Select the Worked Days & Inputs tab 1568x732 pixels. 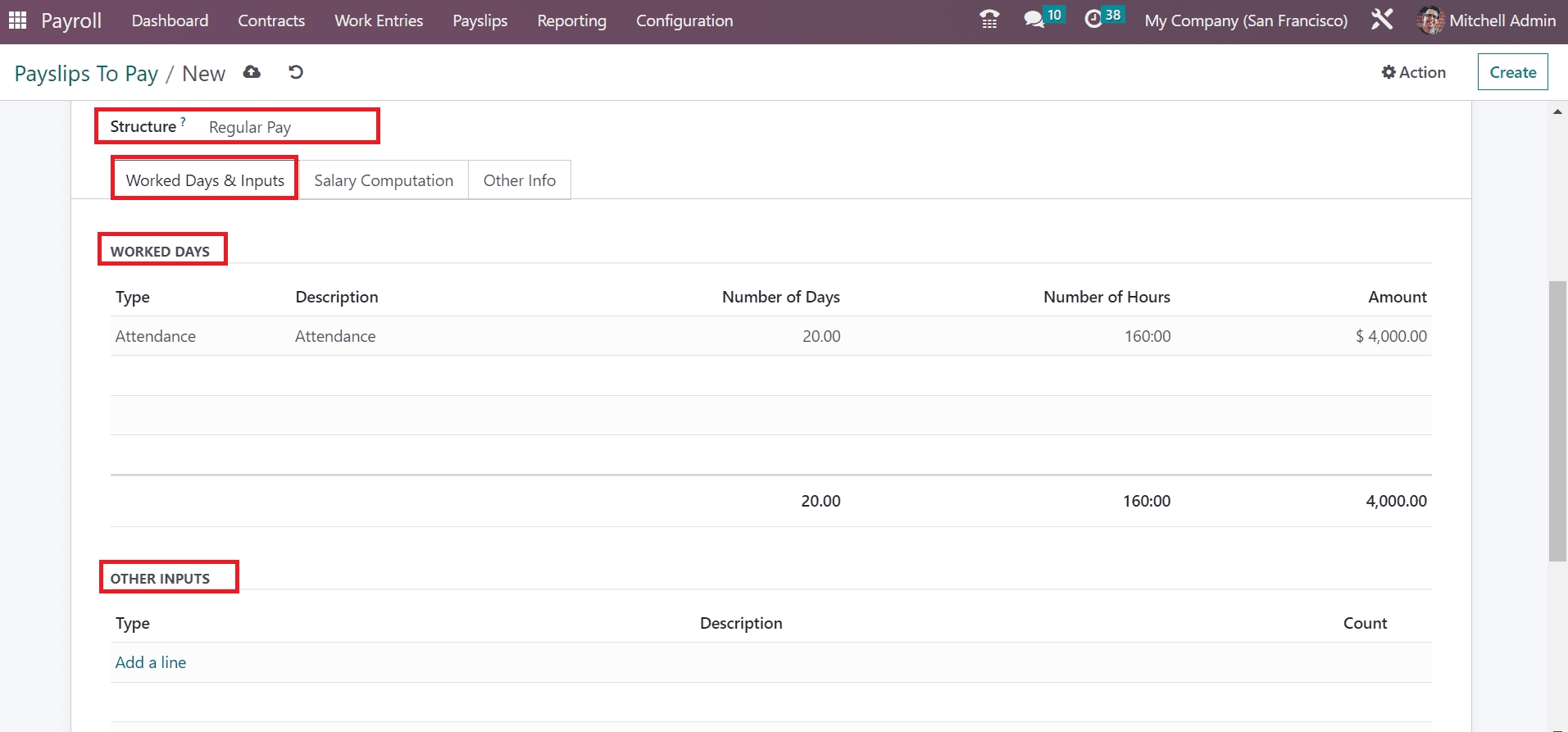[205, 180]
